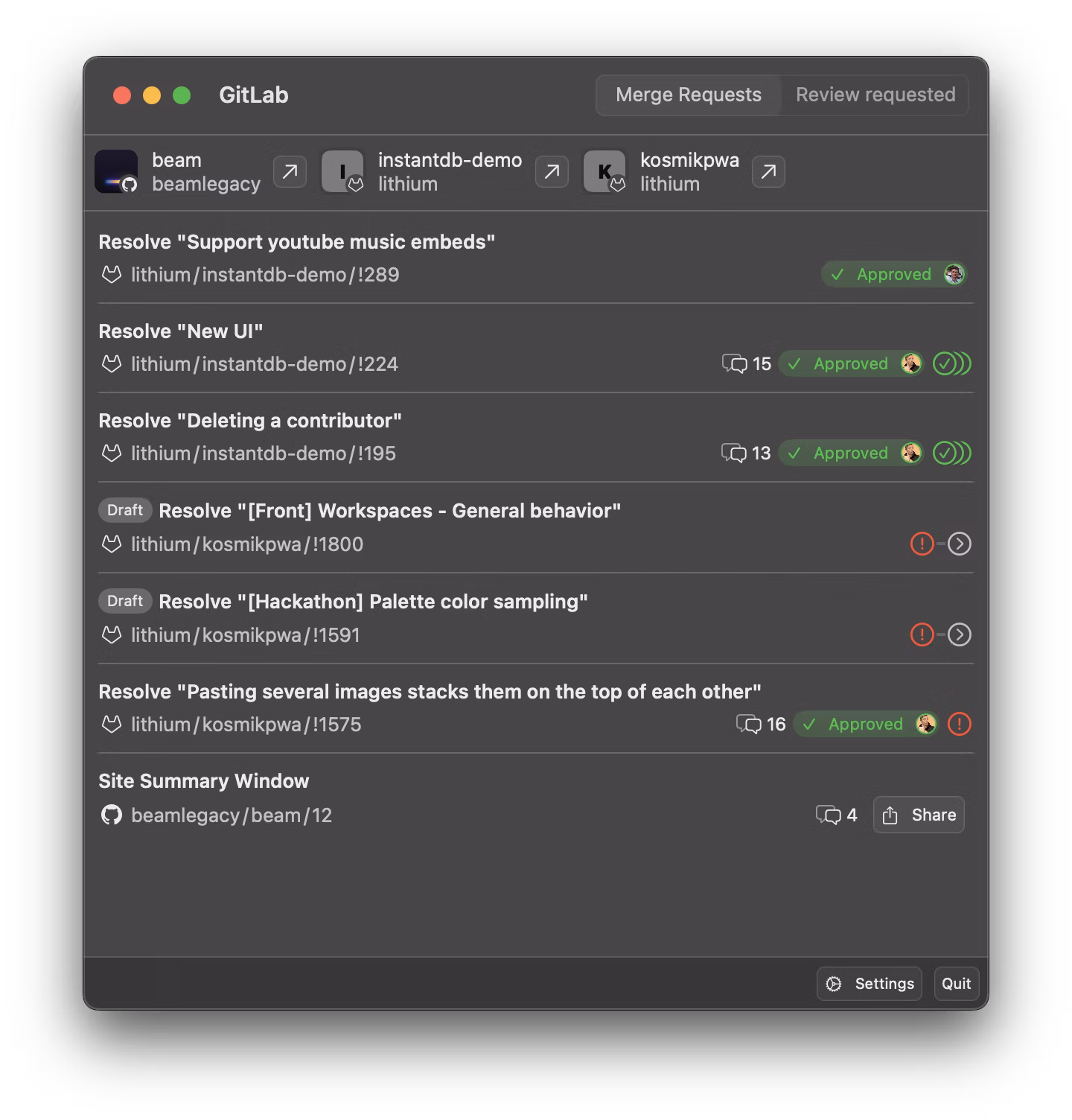Image resolution: width=1072 pixels, height=1120 pixels.
Task: Open kosmikpwa external link arrow
Action: [x=768, y=172]
